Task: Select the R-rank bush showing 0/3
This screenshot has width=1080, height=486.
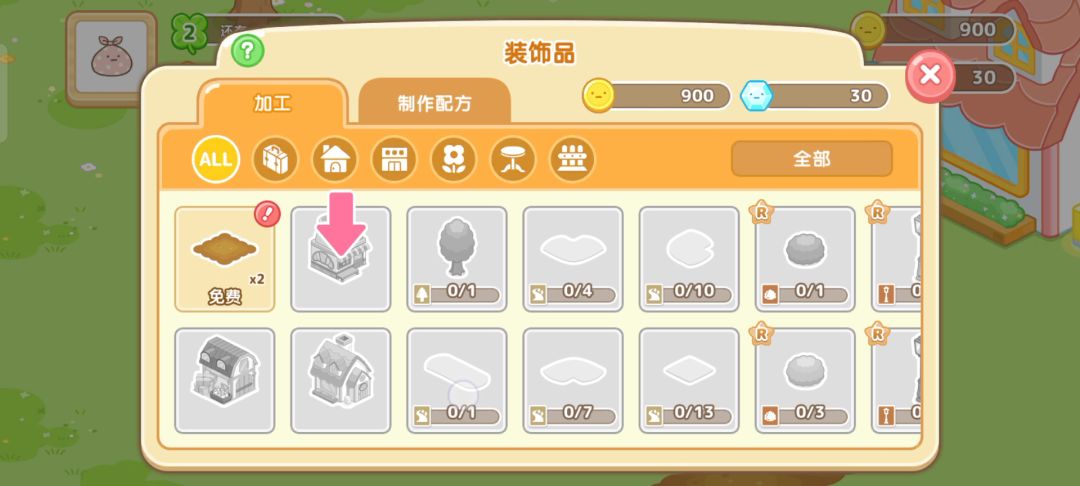Action: [x=805, y=381]
